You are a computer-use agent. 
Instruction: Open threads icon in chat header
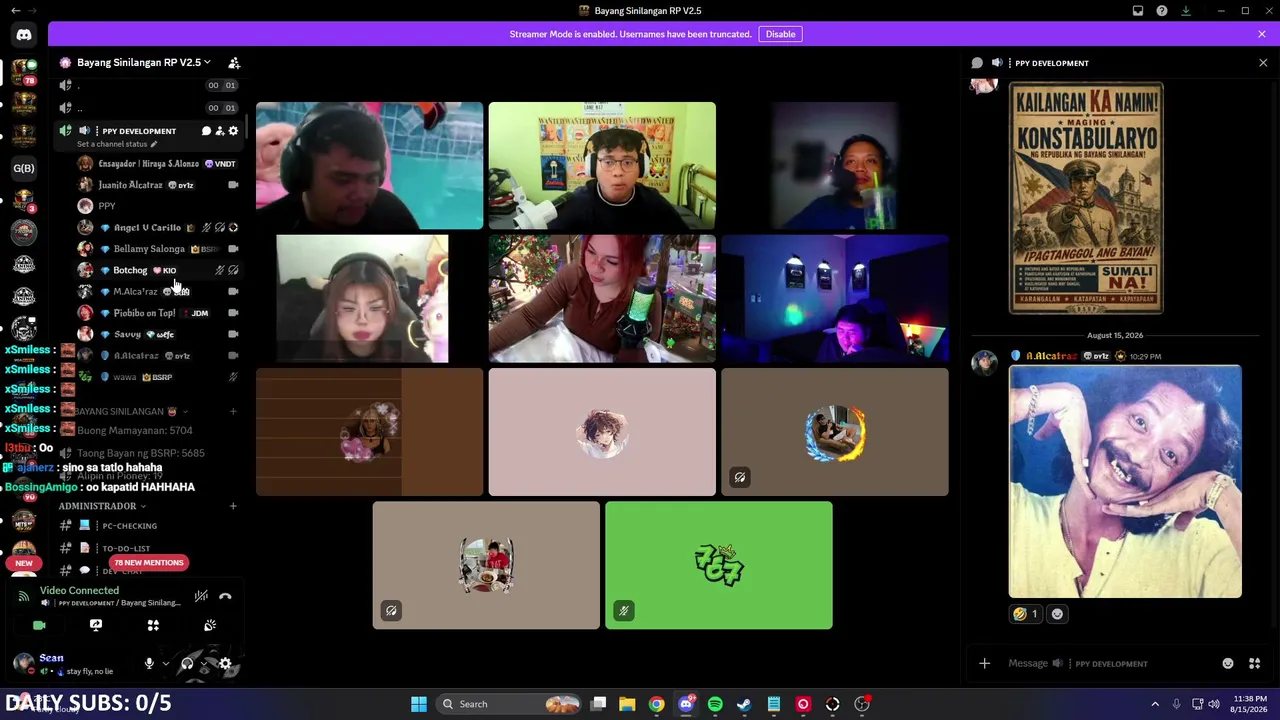[x=977, y=63]
